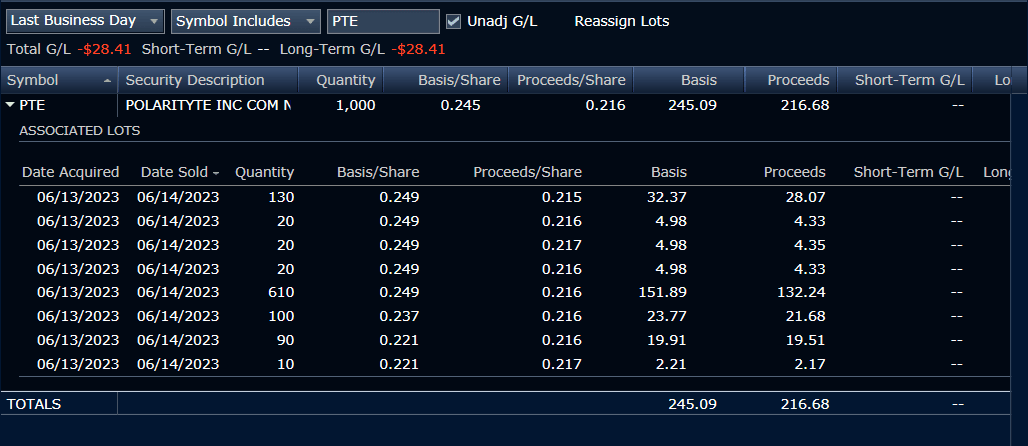Click the sort arrow beside Date Sold
Screen dimensions: 1028x446
click(216, 173)
